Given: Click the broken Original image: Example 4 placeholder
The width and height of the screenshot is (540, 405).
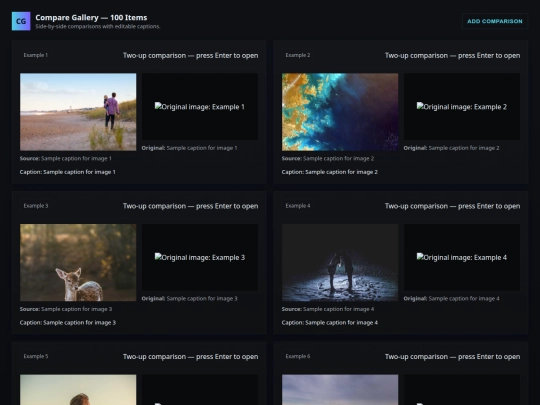Looking at the screenshot, I should pos(462,257).
